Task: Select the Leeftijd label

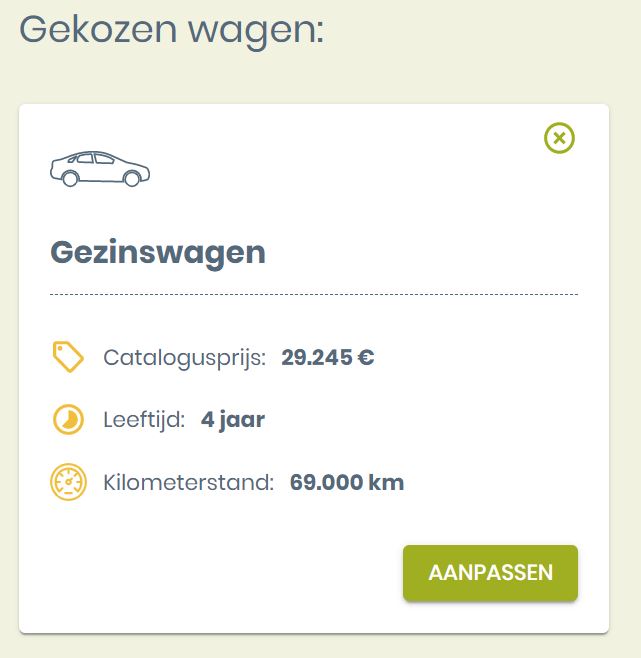Action: (144, 420)
